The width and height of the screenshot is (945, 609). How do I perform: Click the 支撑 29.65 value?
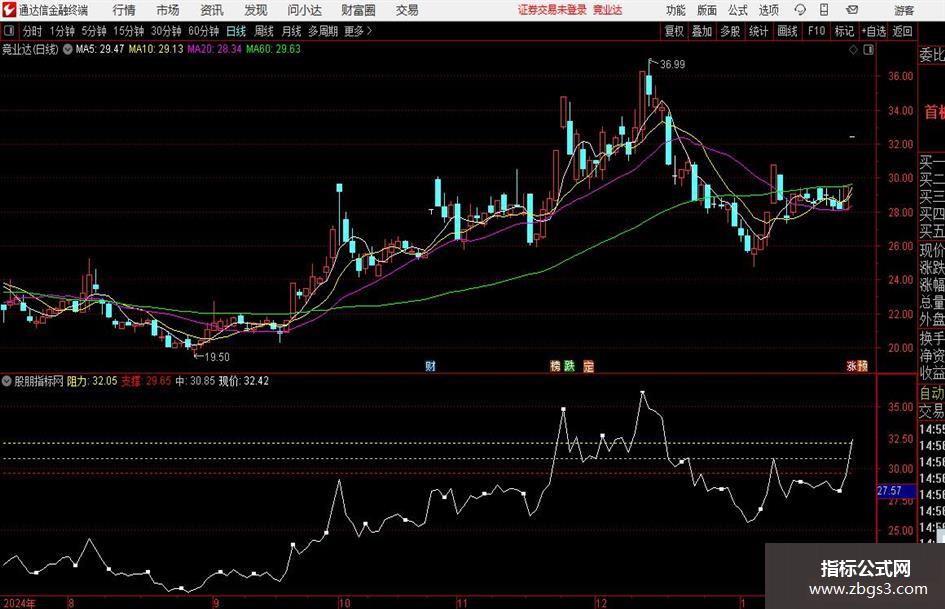point(146,381)
